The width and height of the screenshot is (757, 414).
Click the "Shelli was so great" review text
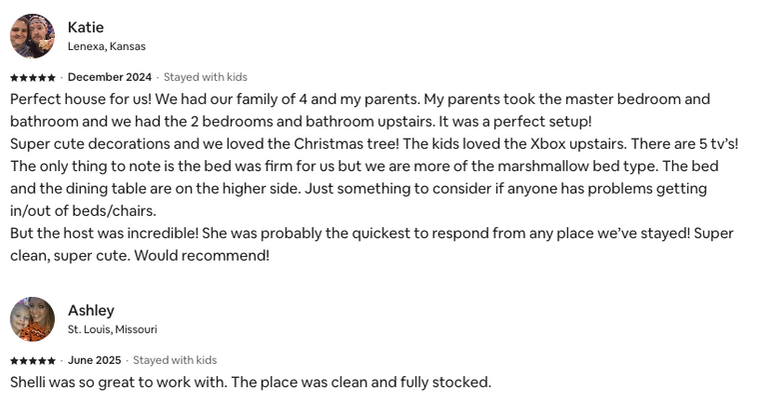250,382
